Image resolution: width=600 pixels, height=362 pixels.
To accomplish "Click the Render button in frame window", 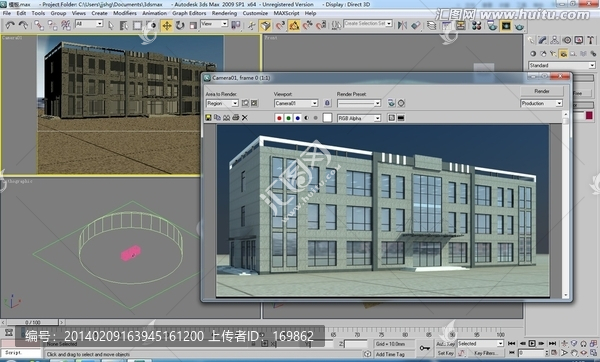I will tap(541, 91).
